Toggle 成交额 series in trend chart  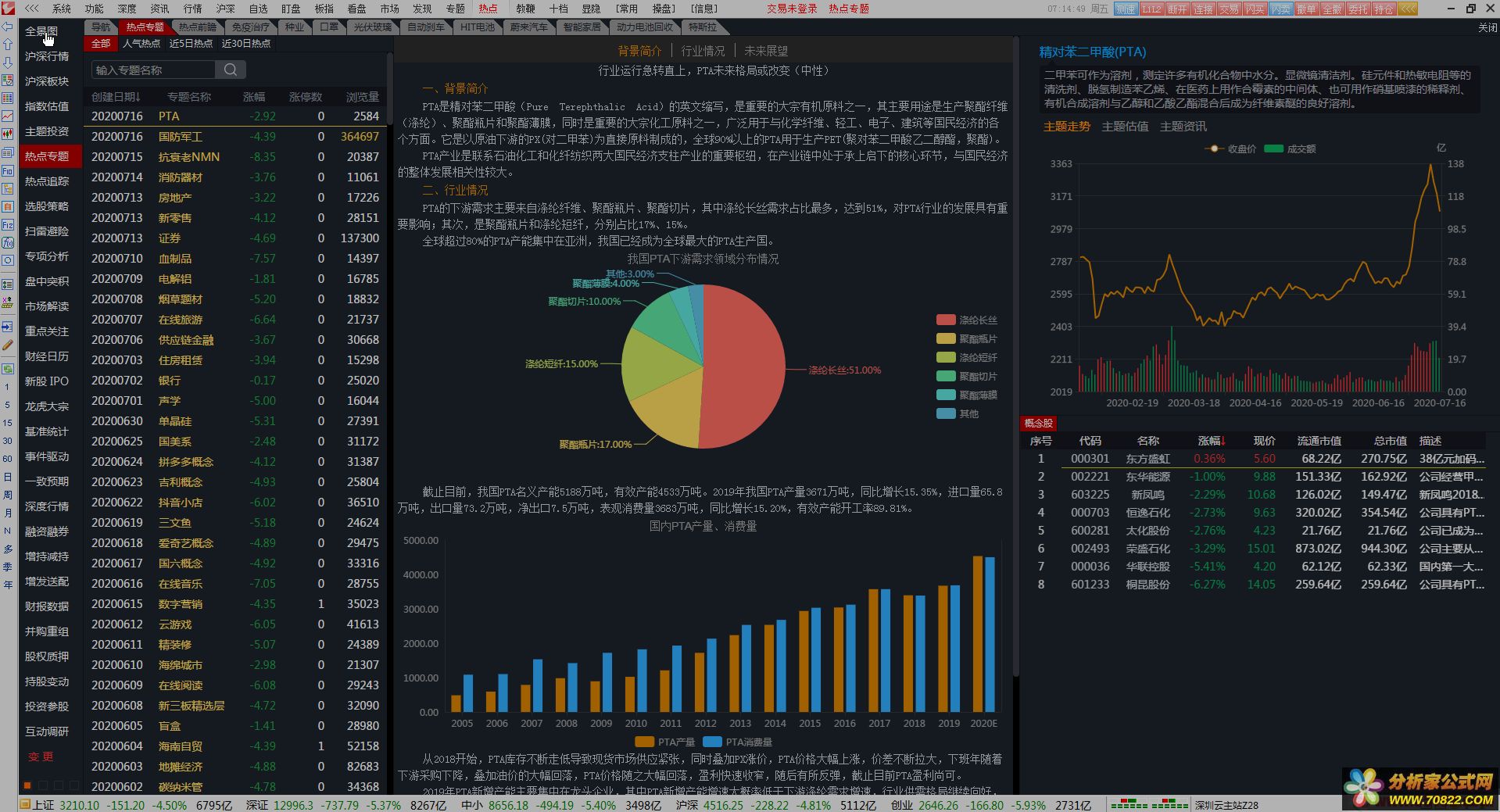pyautogui.click(x=1291, y=148)
